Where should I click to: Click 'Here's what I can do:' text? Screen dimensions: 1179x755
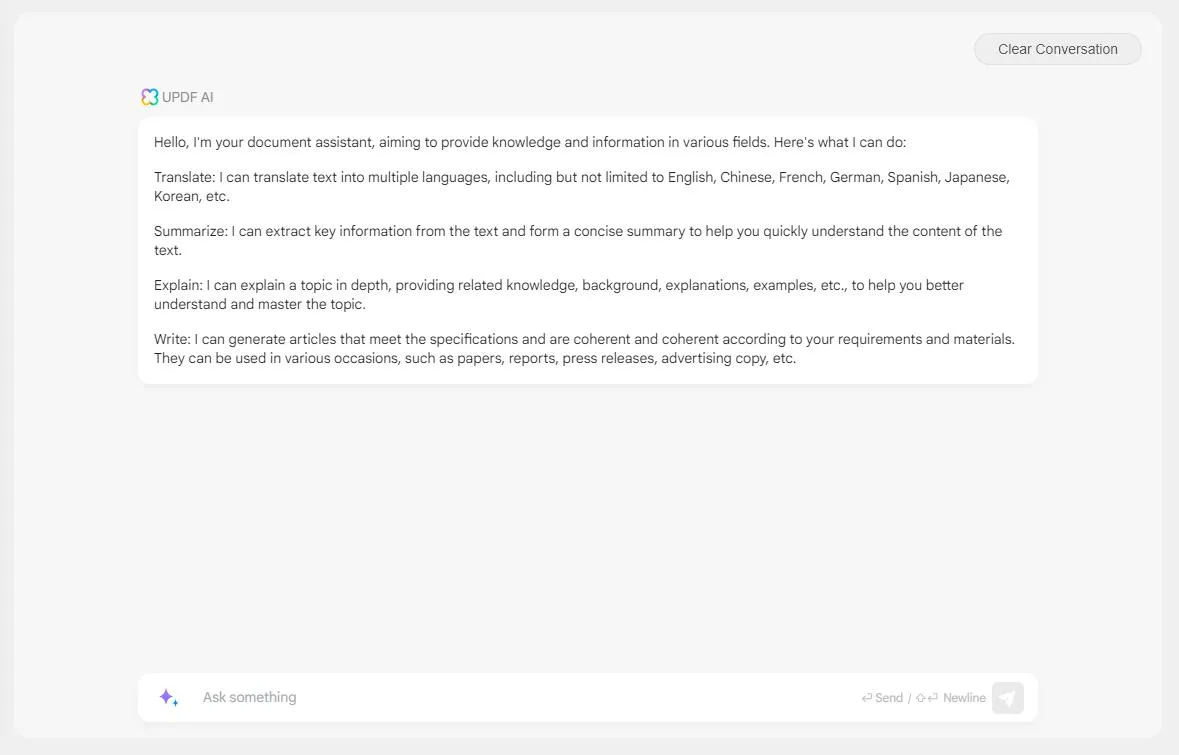pyautogui.click(x=840, y=142)
